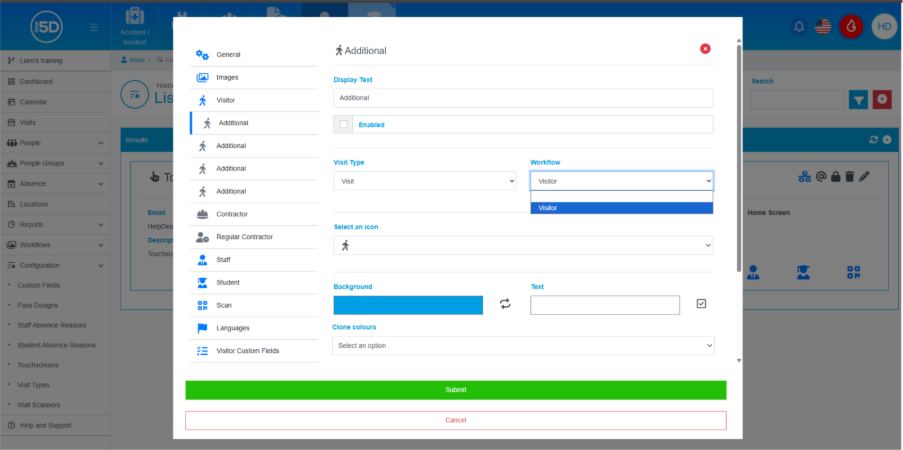Click the blue filter funnel button
Viewport: 903px width, 450px height.
[x=858, y=100]
